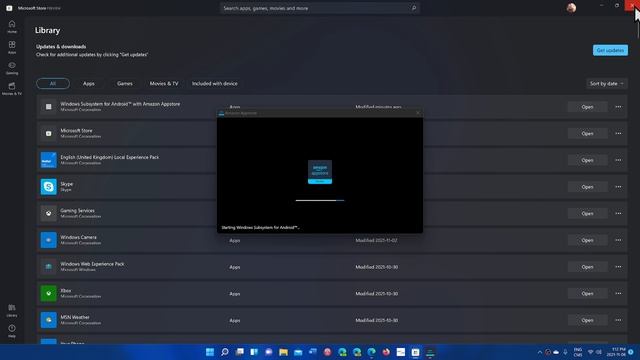Viewport: 640px width, 360px height.
Task: Click the Amazon Appstore loading progress bar
Action: (320, 200)
